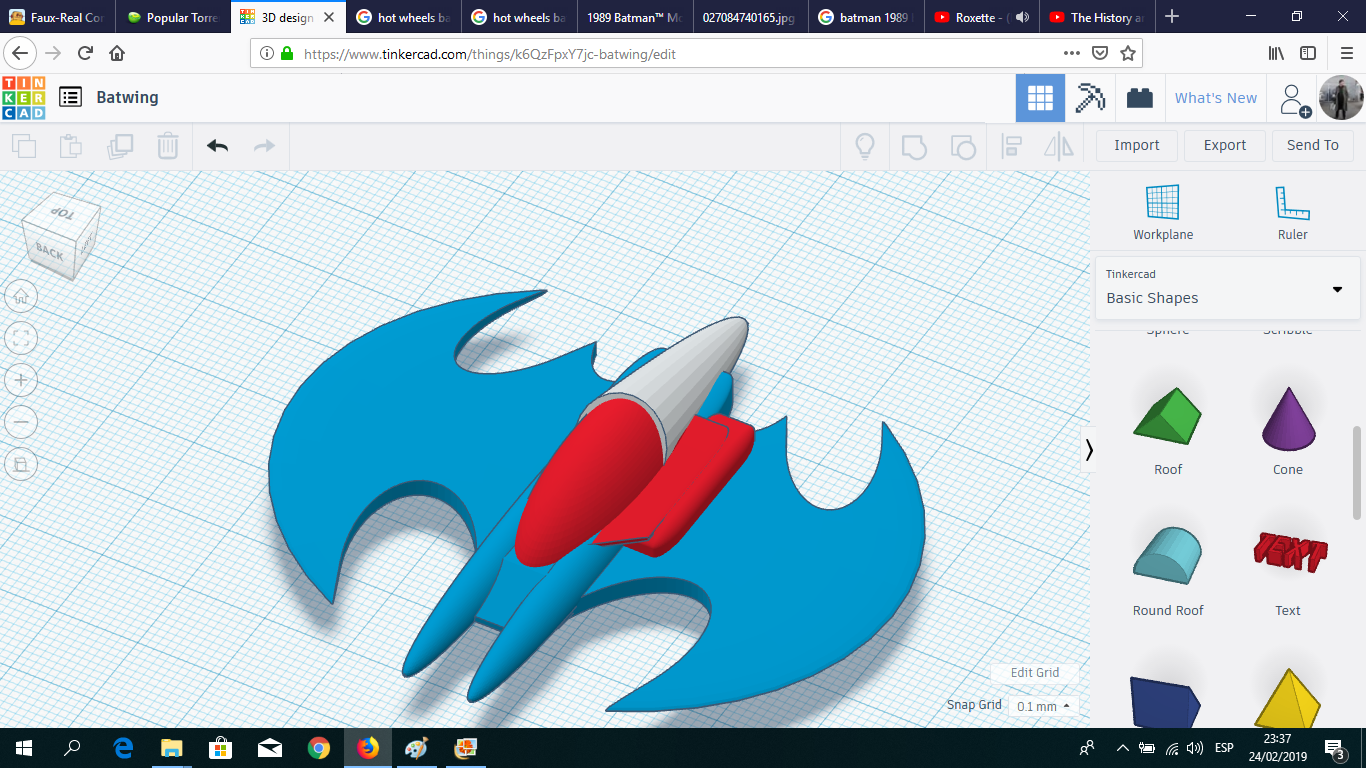This screenshot has width=1366, height=768.
Task: Click the Group shapes icon
Action: tap(914, 146)
